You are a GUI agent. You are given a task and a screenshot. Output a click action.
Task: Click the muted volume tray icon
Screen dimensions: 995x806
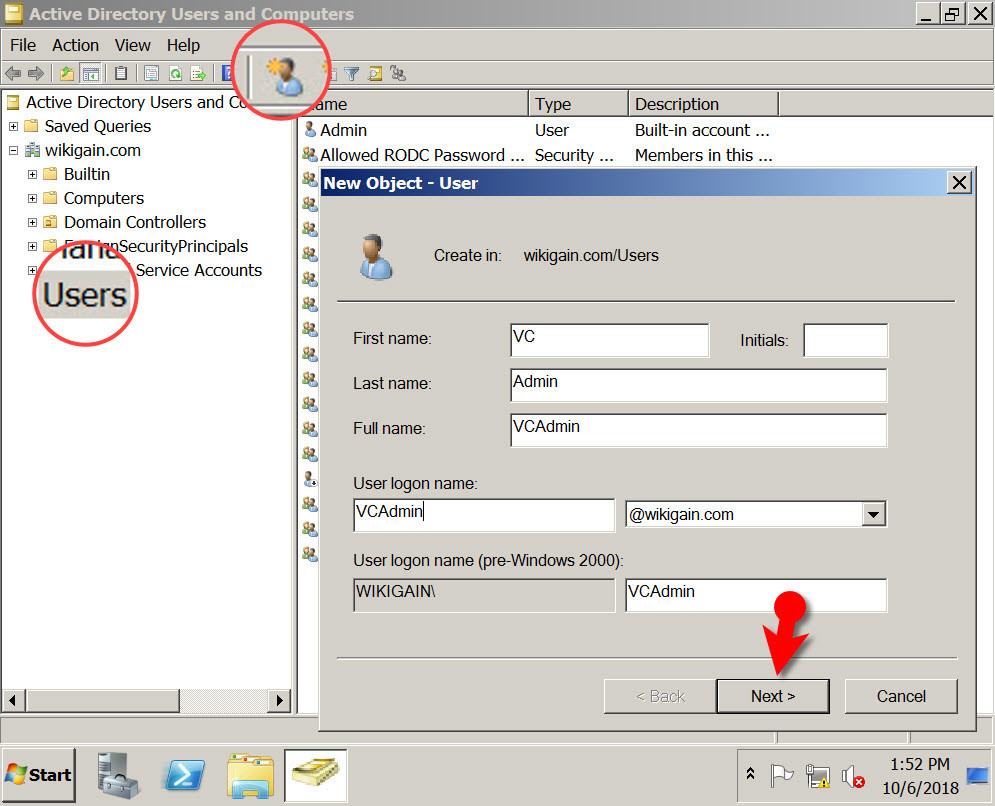point(853,776)
